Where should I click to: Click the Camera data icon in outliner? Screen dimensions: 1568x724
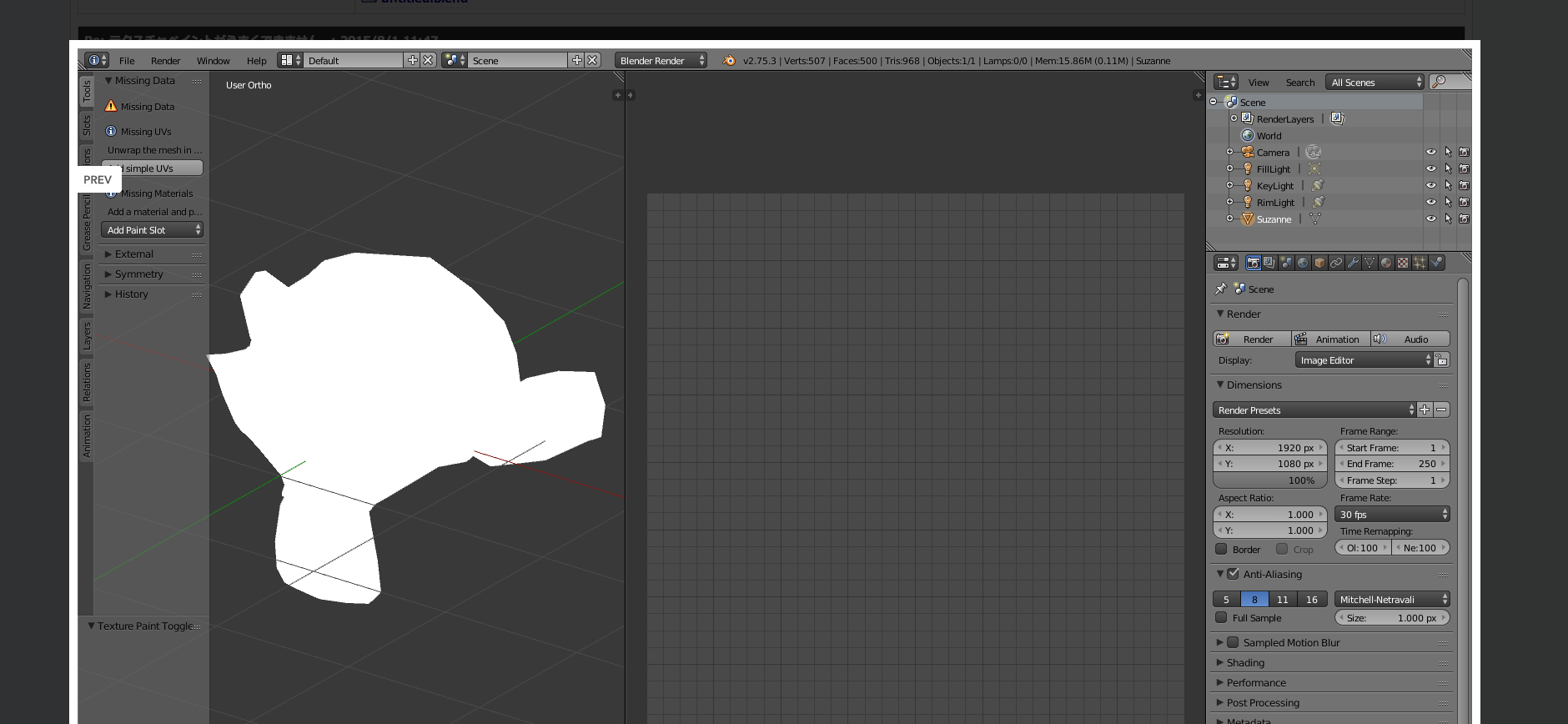[1314, 152]
